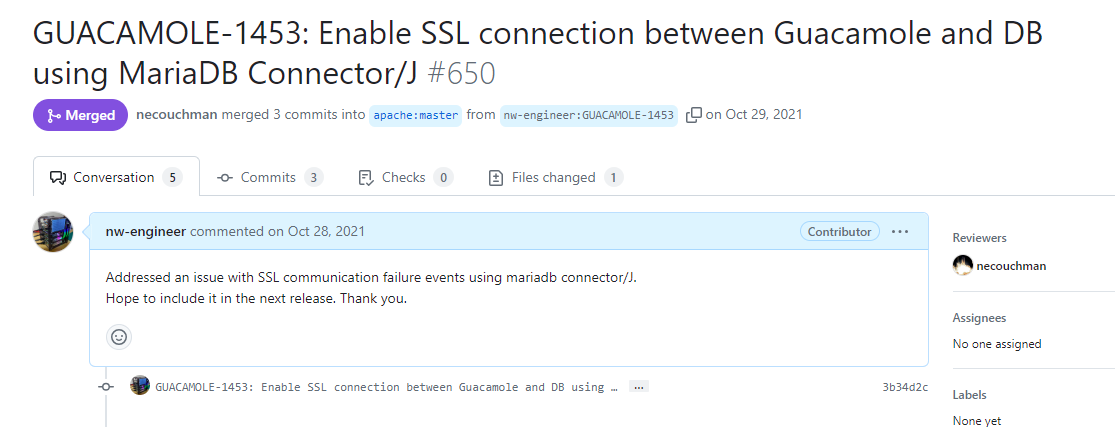1115x427 pixels.
Task: Click the commit node icon on timeline
Action: tap(106, 387)
